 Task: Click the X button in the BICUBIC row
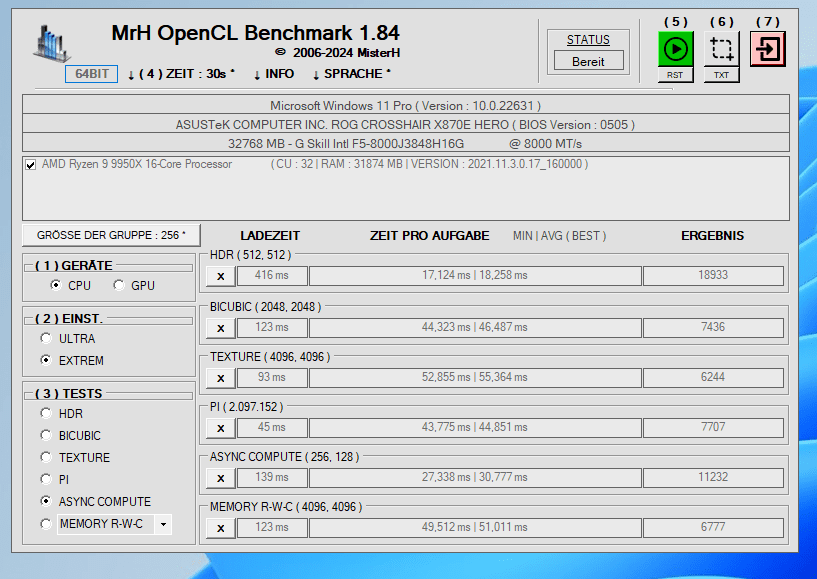pyautogui.click(x=220, y=328)
